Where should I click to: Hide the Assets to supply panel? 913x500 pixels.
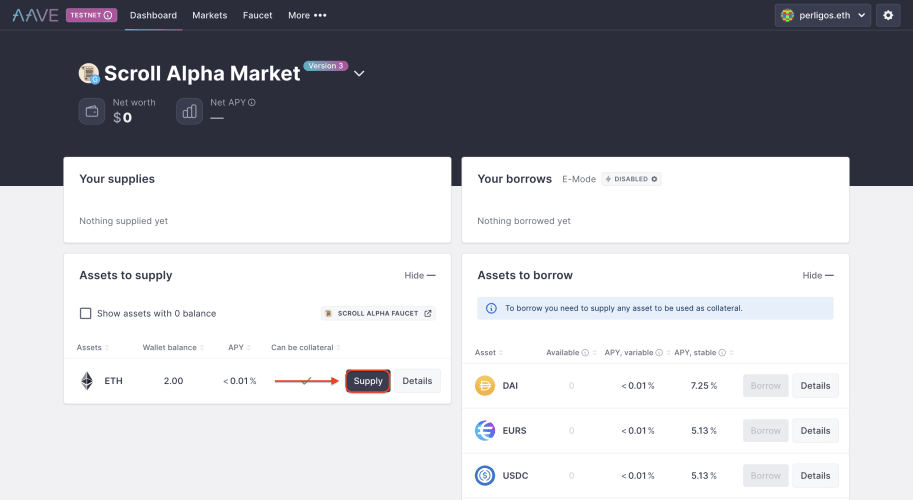coord(420,275)
